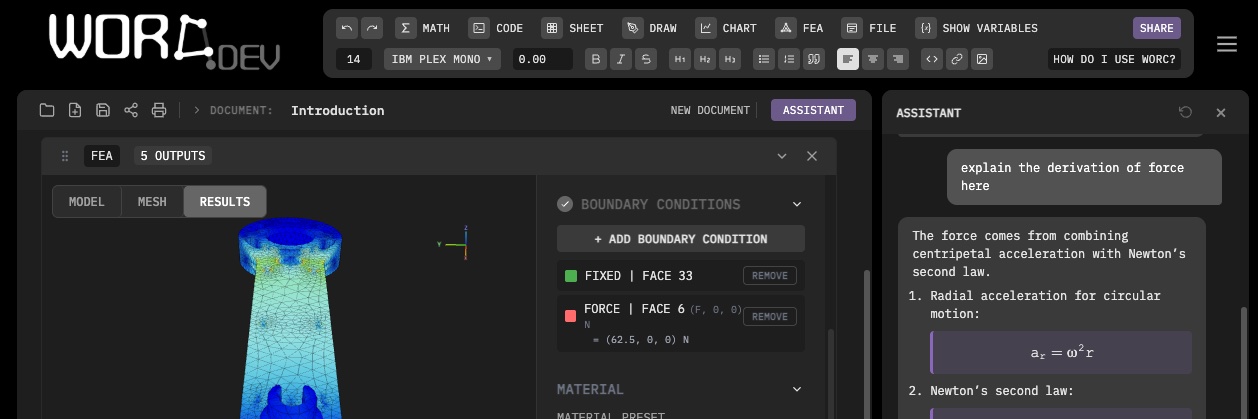Click the 5 Outputs badge

(173, 156)
